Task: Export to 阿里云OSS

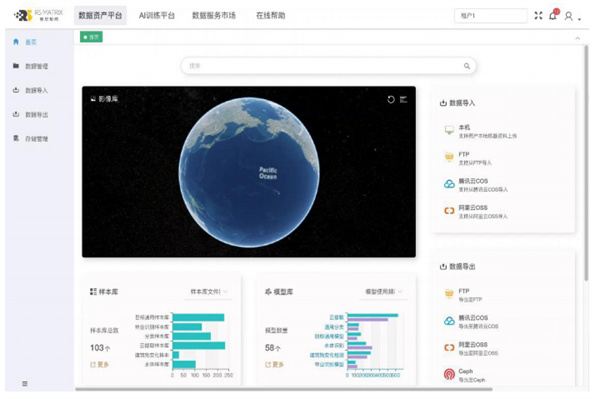Action: point(478,348)
